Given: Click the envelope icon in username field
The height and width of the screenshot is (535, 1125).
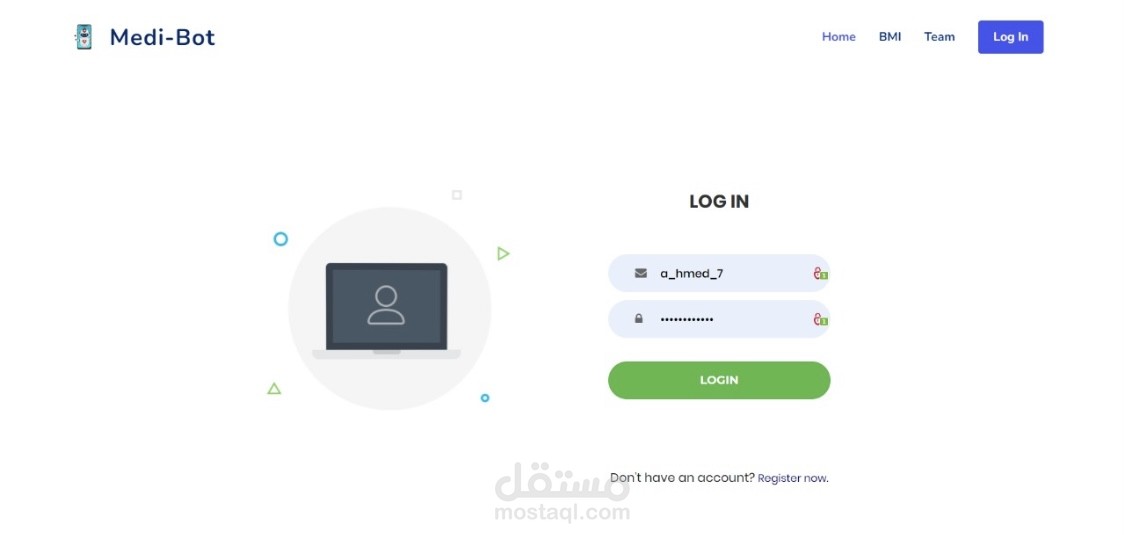Looking at the screenshot, I should pyautogui.click(x=641, y=273).
